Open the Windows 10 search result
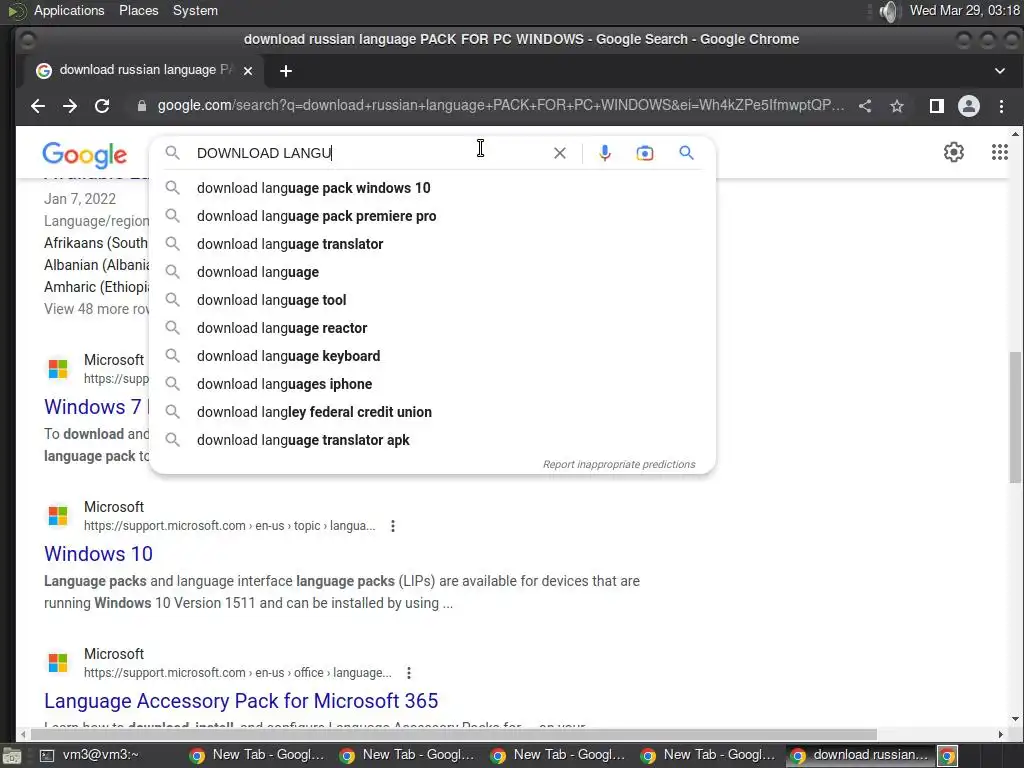The height and width of the screenshot is (768, 1024). (99, 554)
